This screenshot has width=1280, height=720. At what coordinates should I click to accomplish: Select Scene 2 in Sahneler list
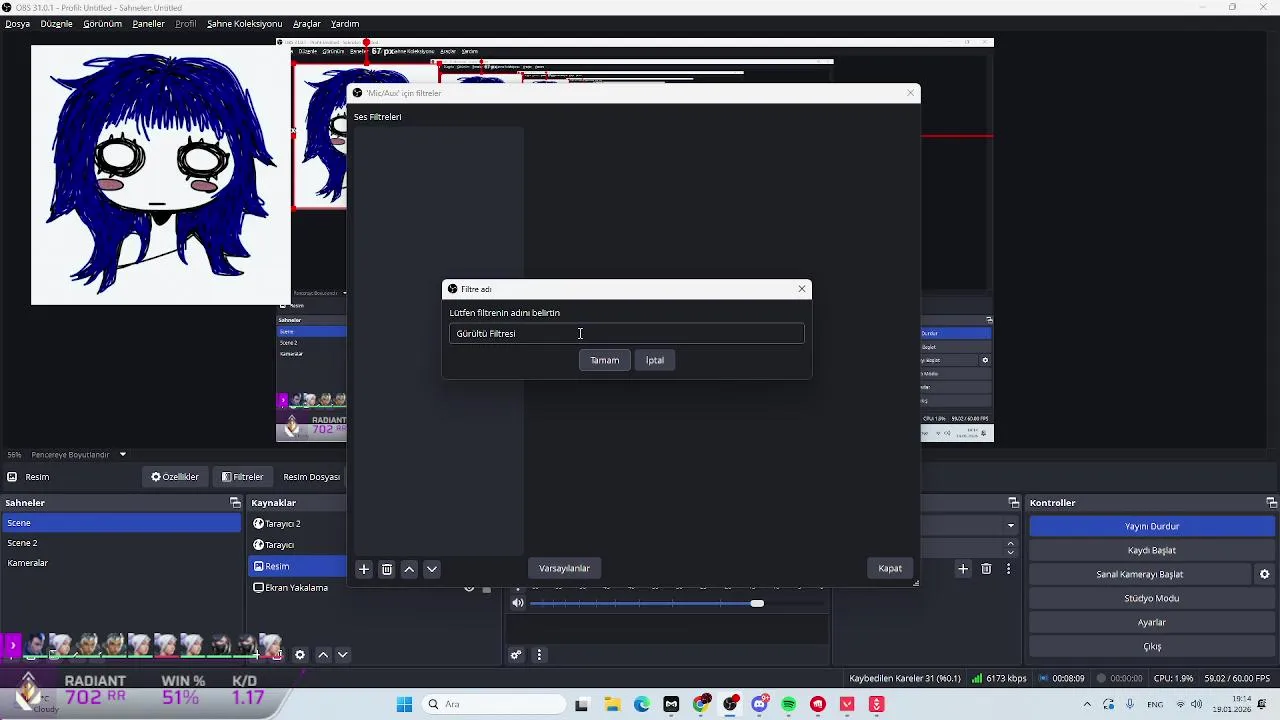click(120, 543)
